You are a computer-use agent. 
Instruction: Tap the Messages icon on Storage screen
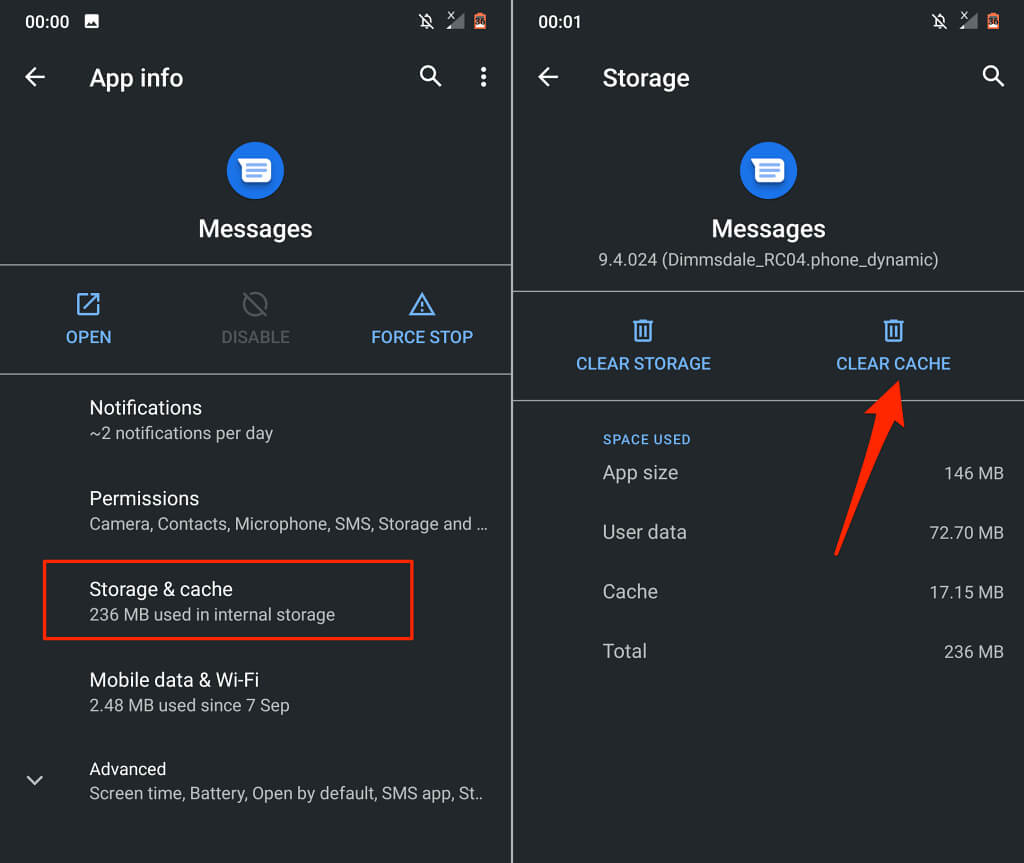coord(768,170)
